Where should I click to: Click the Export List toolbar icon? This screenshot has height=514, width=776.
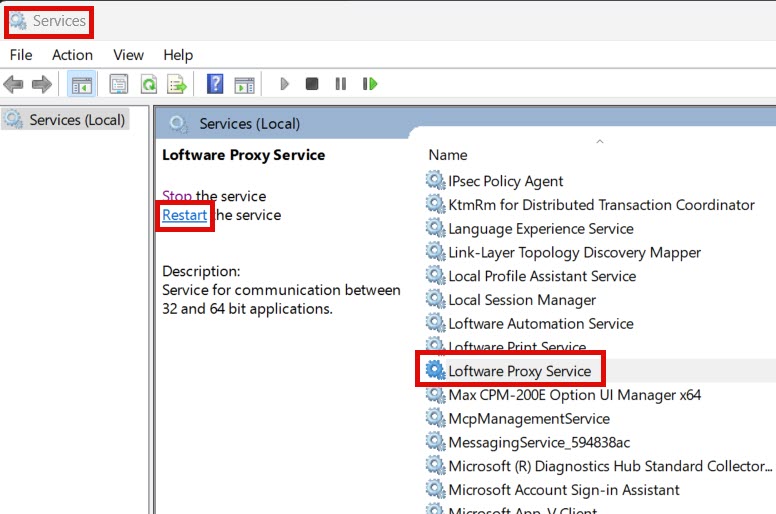coord(177,84)
